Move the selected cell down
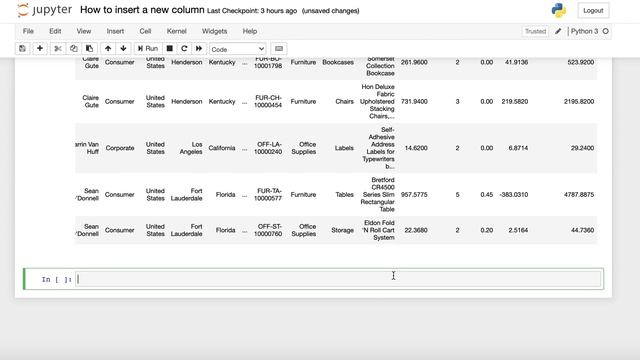 pos(123,49)
